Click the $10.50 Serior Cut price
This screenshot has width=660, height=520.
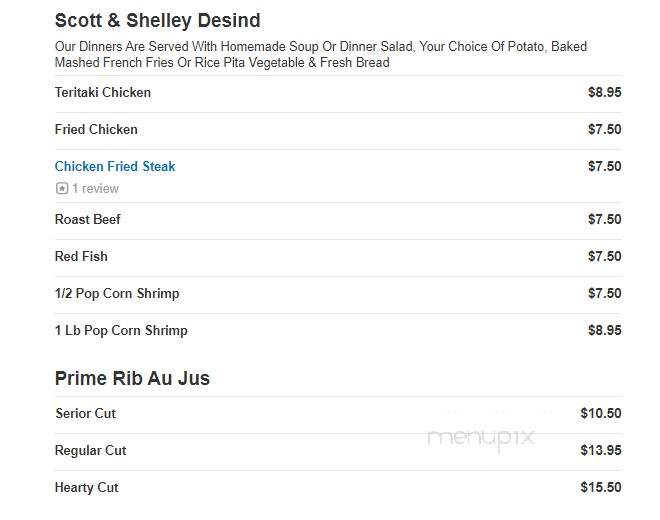[601, 413]
